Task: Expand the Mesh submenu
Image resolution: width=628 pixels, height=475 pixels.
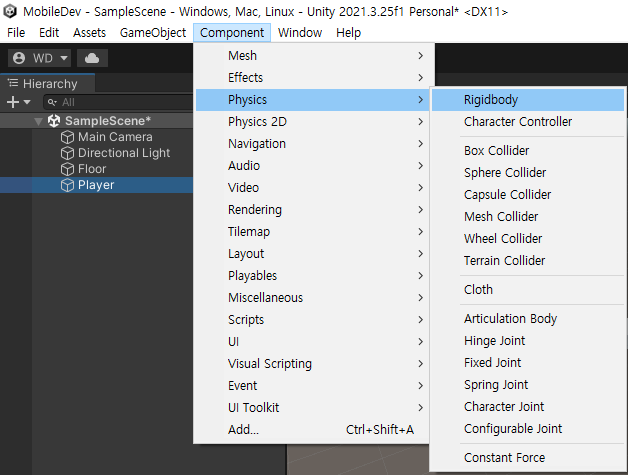Action: (312, 56)
